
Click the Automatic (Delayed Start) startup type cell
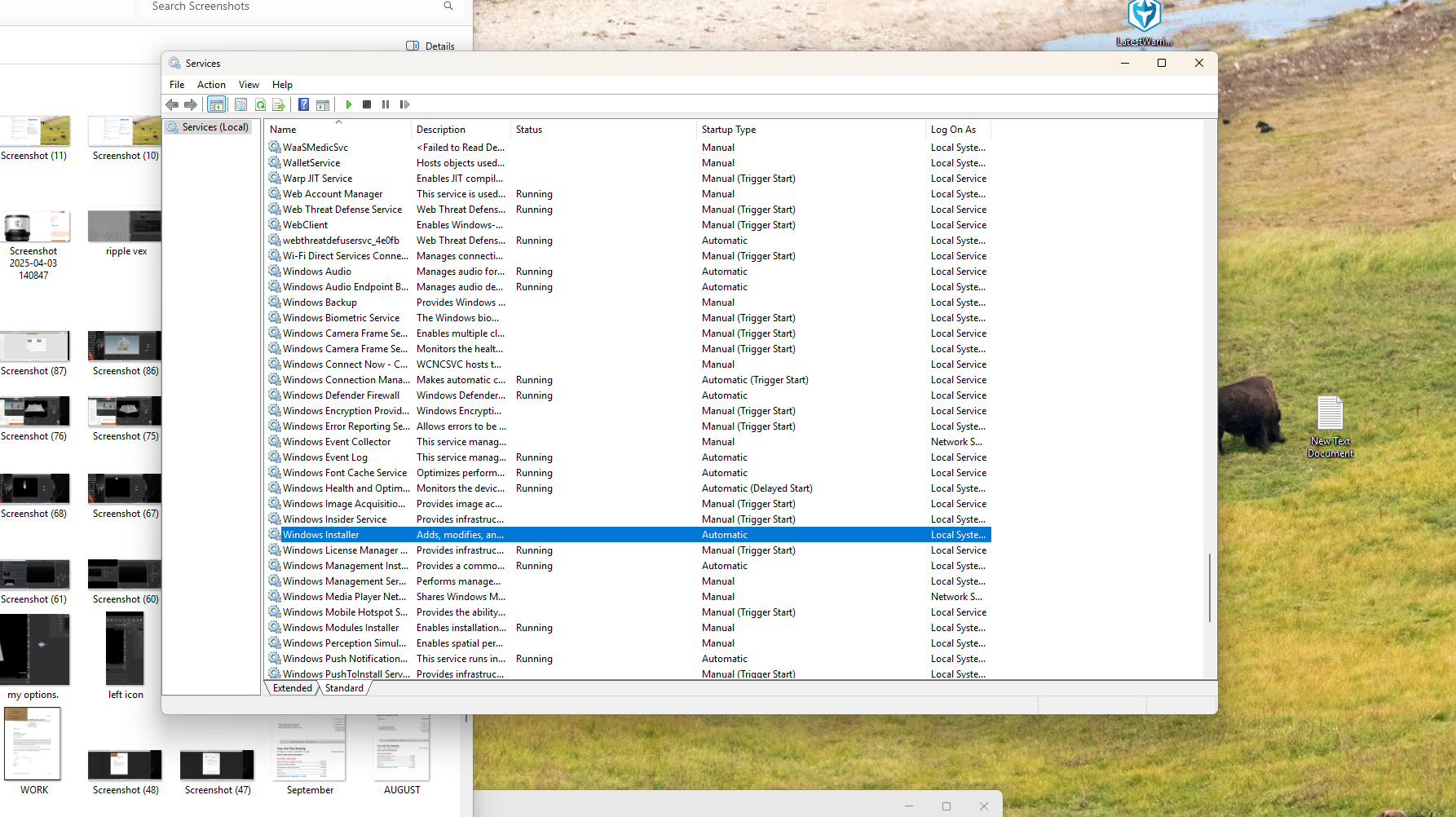pyautogui.click(x=757, y=488)
